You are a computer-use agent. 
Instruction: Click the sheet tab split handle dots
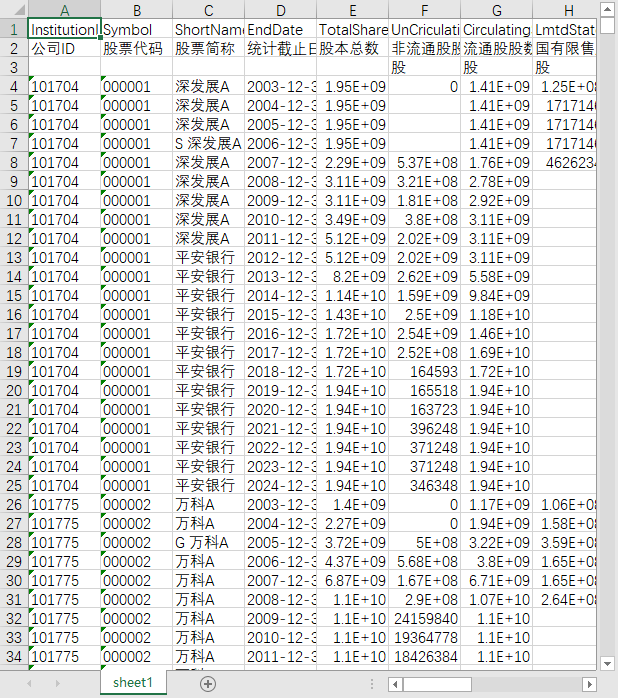click(x=372, y=684)
